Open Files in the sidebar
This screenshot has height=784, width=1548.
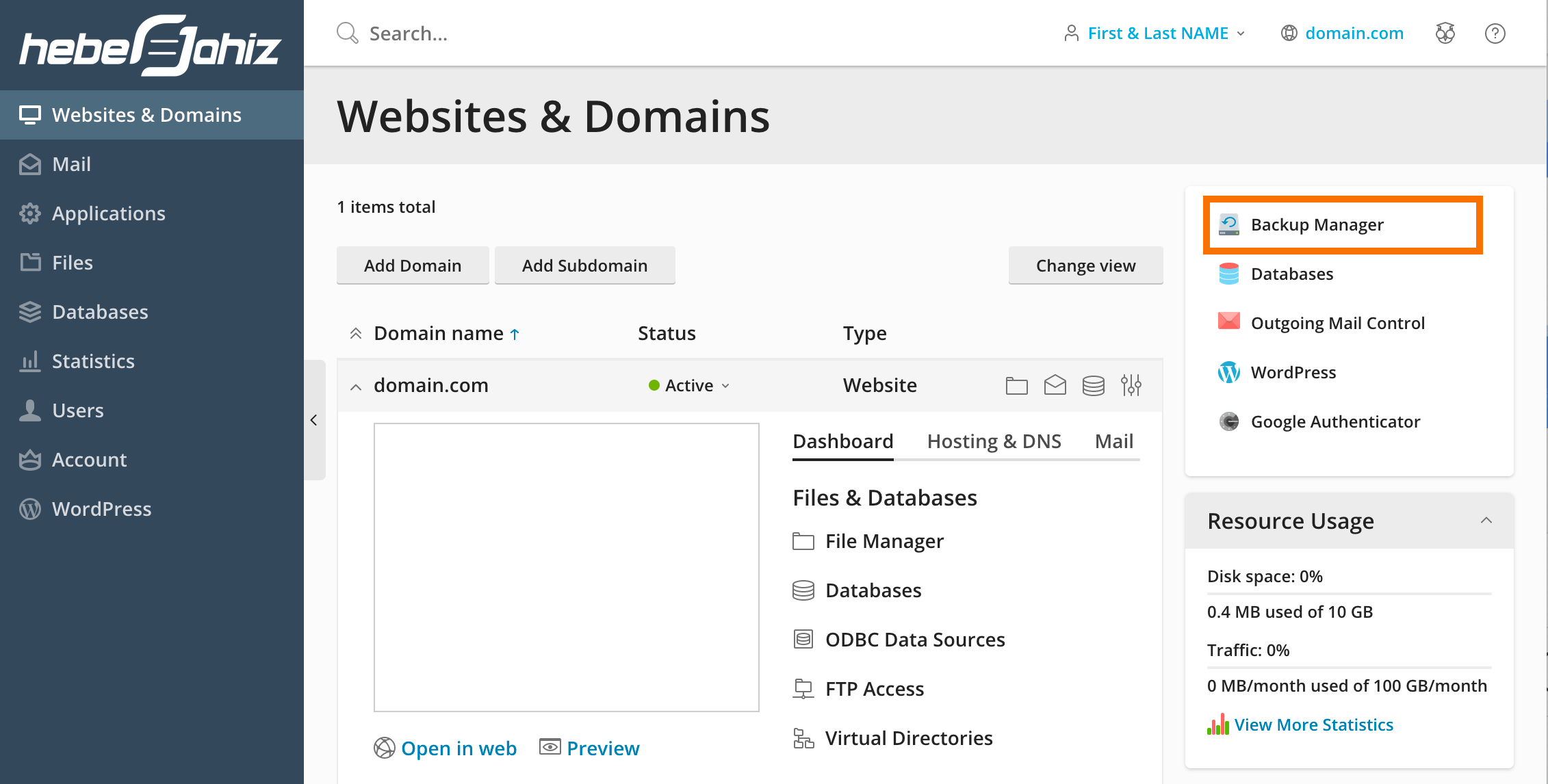click(x=152, y=263)
